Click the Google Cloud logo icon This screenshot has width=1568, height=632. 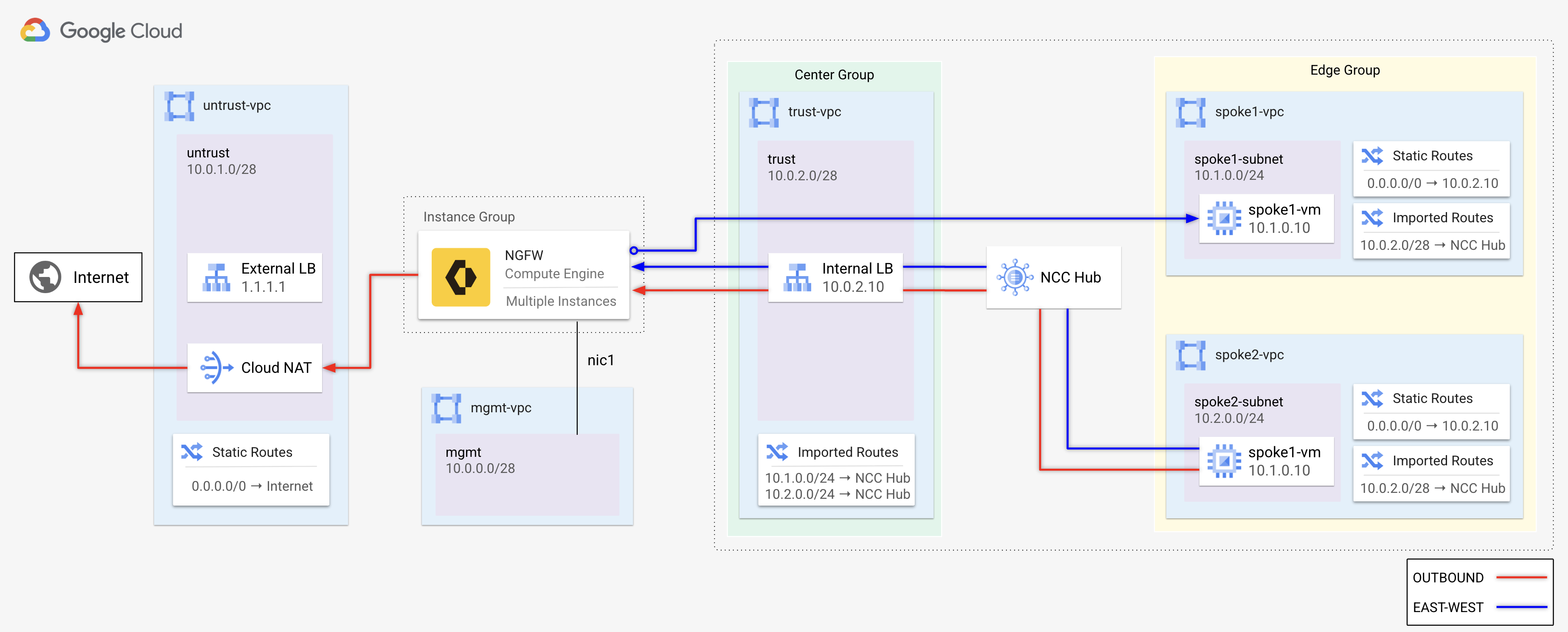[35, 31]
